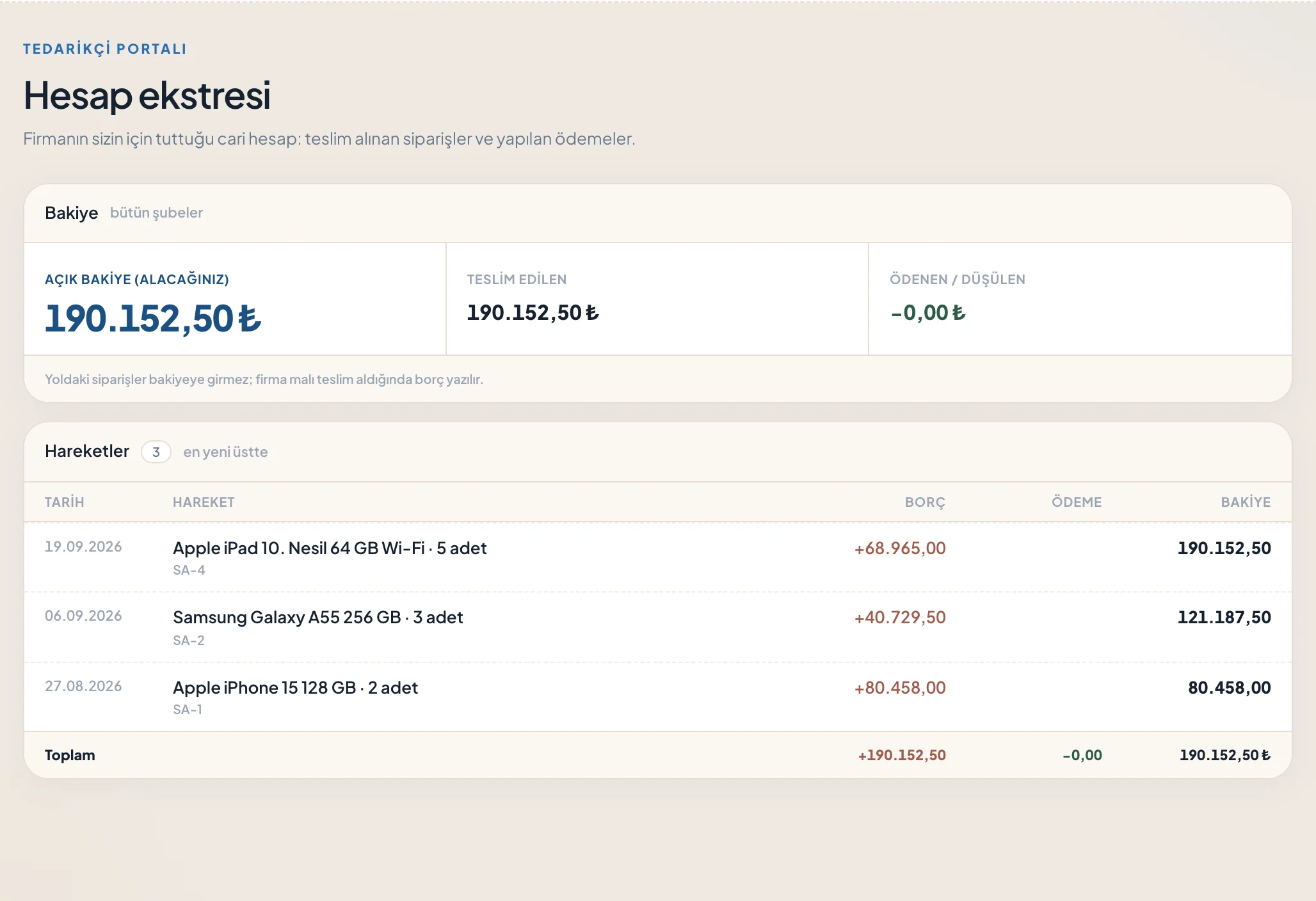Click the date 06.09.2026
Screen dimensions: 1316x901
83,616
